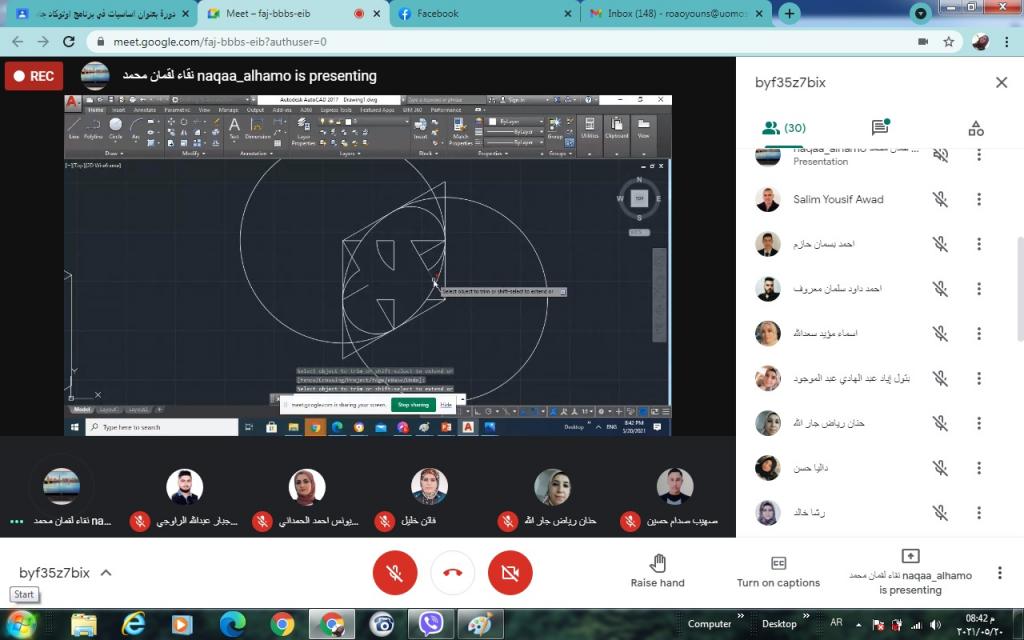Toggle the camera off button in Meet
Image resolution: width=1024 pixels, height=640 pixels.
tap(510, 573)
